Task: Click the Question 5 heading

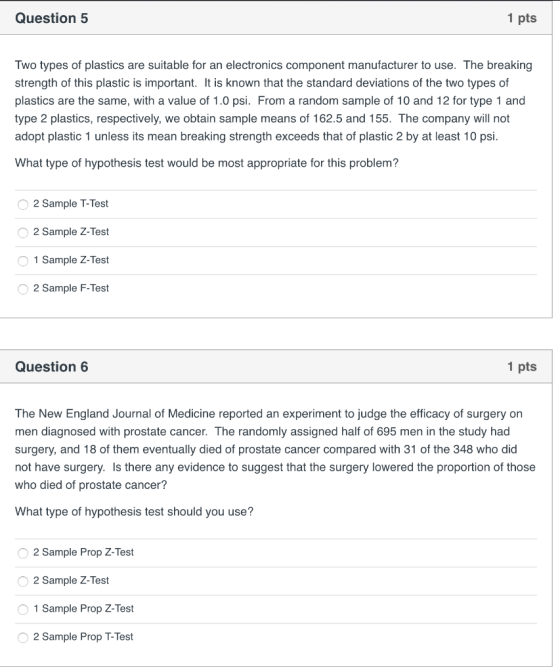Action: 51,18
